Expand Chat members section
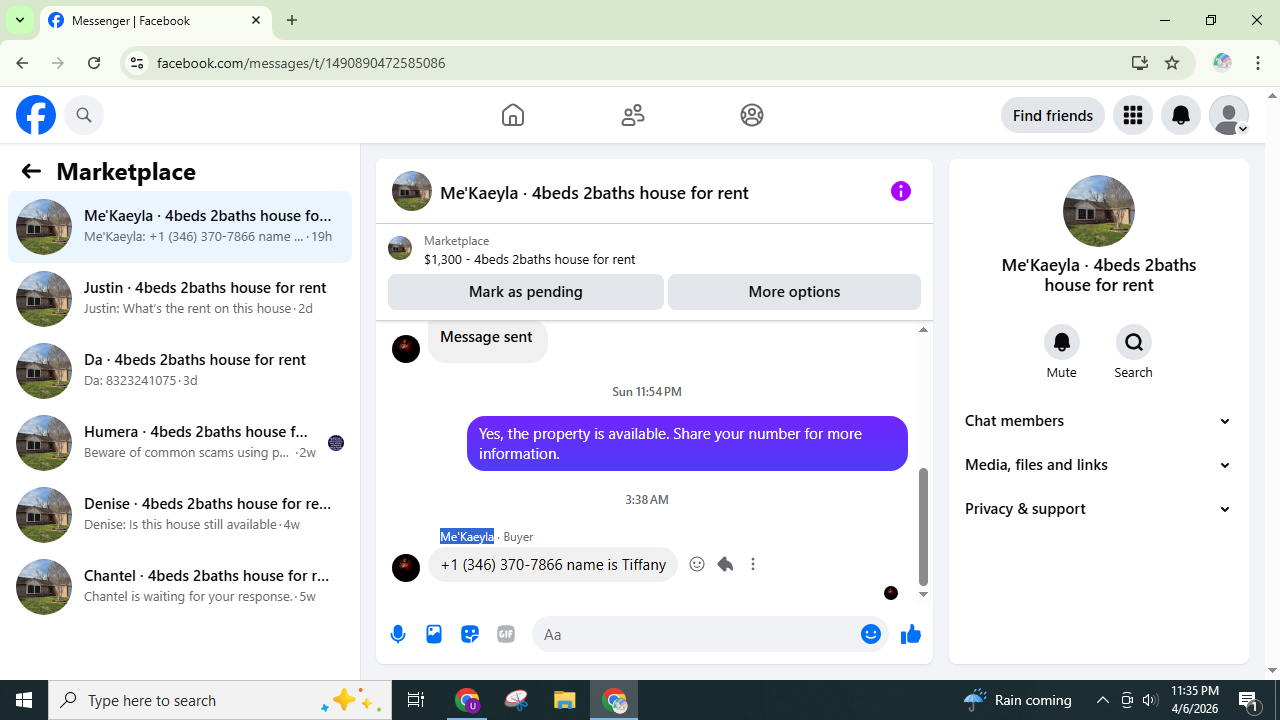Viewport: 1280px width, 720px height. 1098,421
